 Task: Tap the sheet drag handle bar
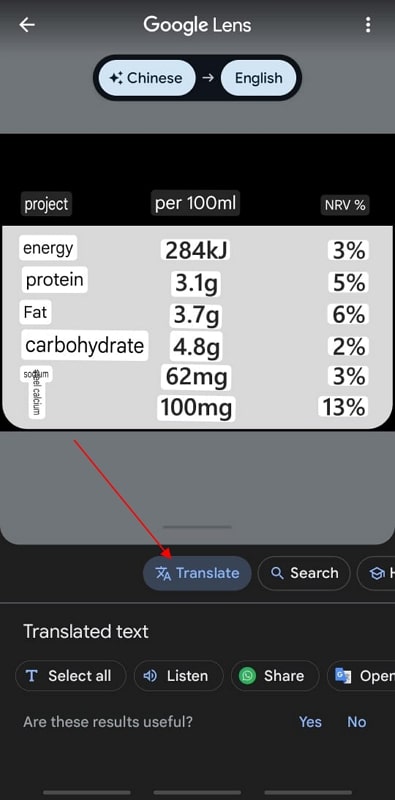click(197, 527)
